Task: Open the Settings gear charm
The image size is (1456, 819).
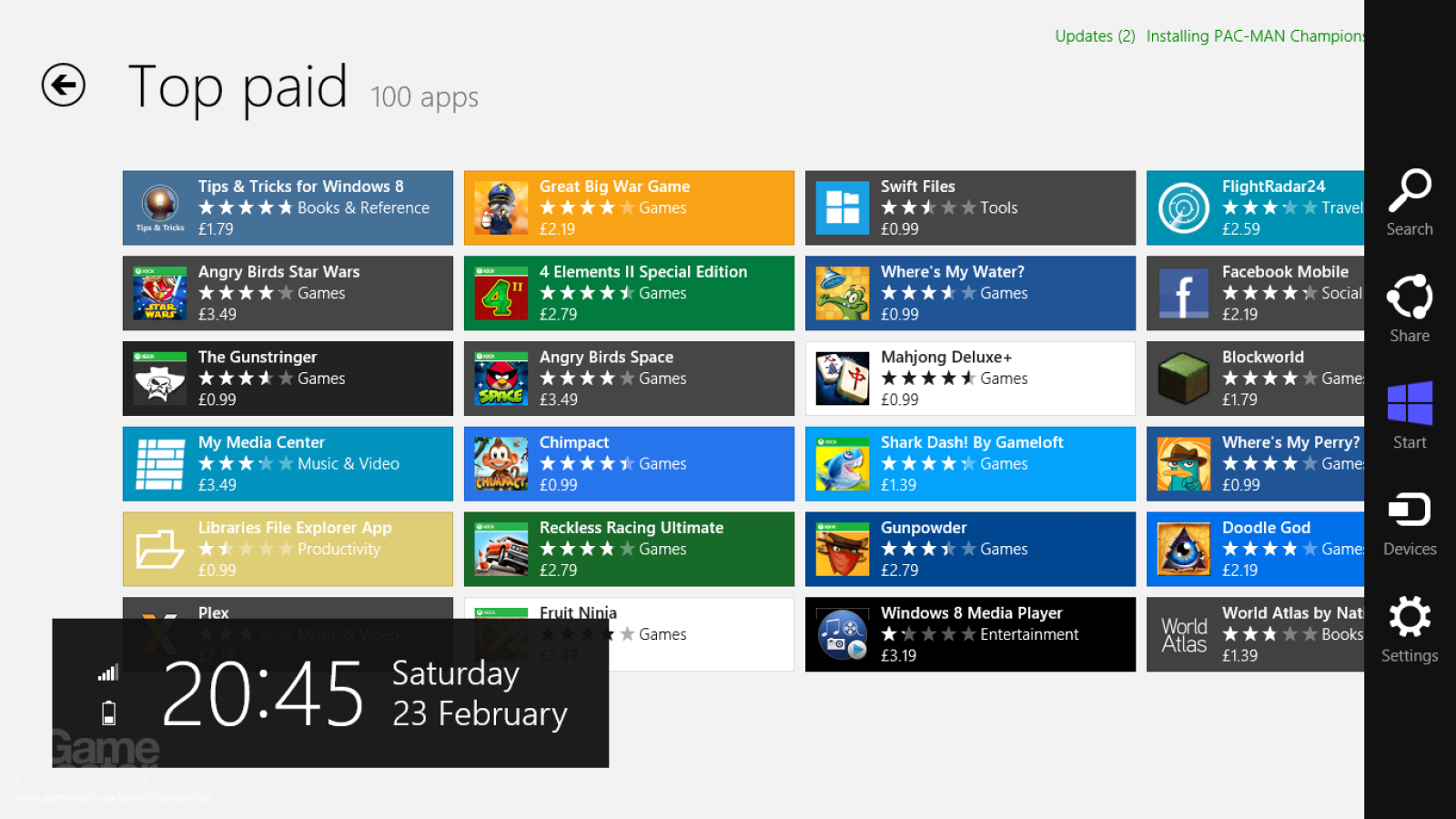Action: pos(1410,629)
